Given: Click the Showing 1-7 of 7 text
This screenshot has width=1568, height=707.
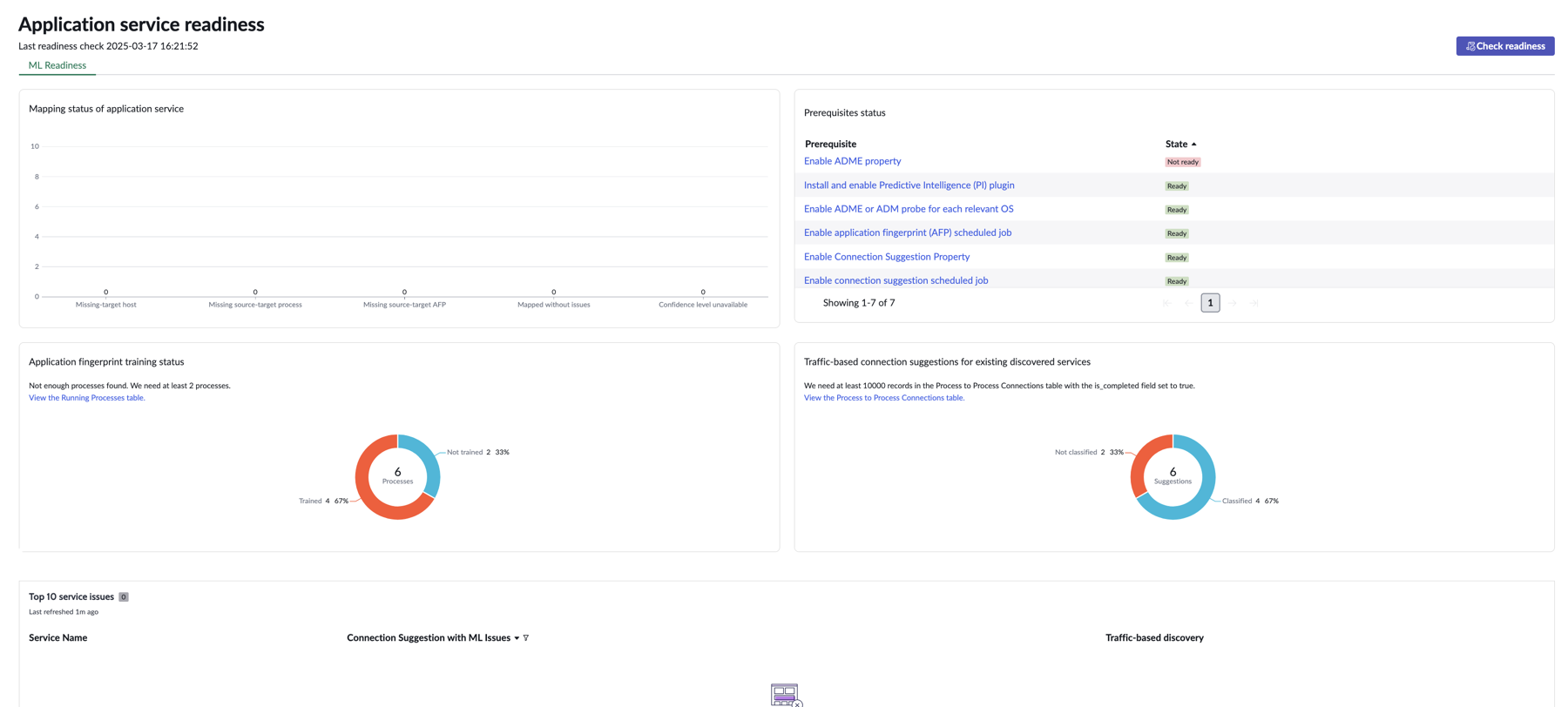Looking at the screenshot, I should pos(858,303).
